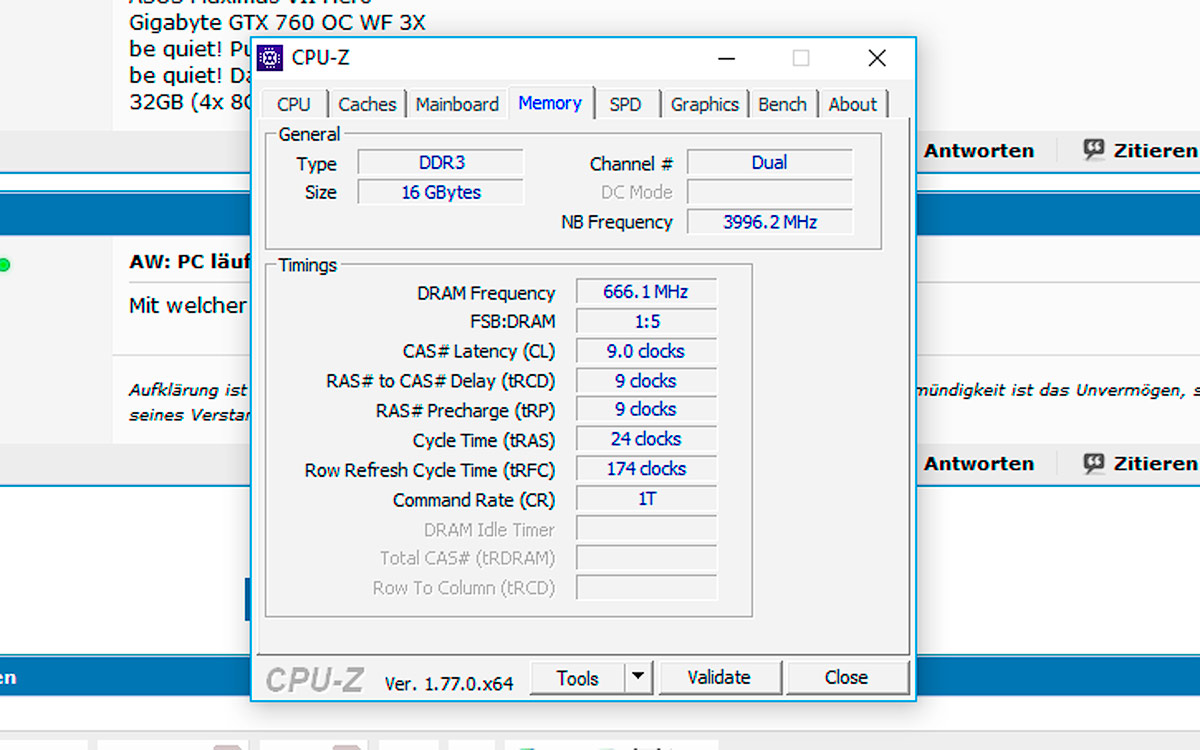
Task: Click the version text Ver. 1.77.0.x64
Action: coord(449,684)
